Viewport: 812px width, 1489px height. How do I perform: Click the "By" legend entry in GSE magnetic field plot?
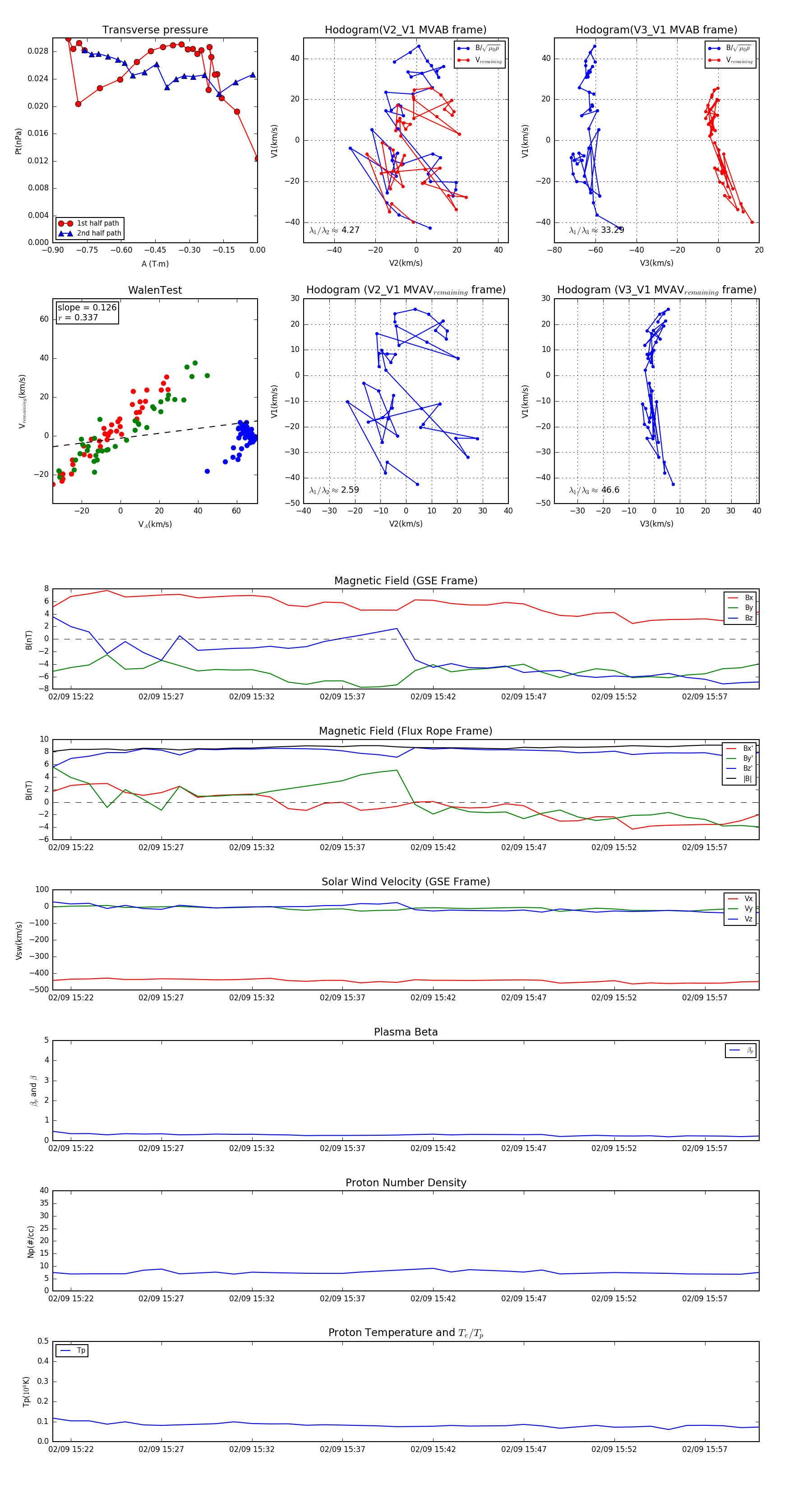coord(740,608)
